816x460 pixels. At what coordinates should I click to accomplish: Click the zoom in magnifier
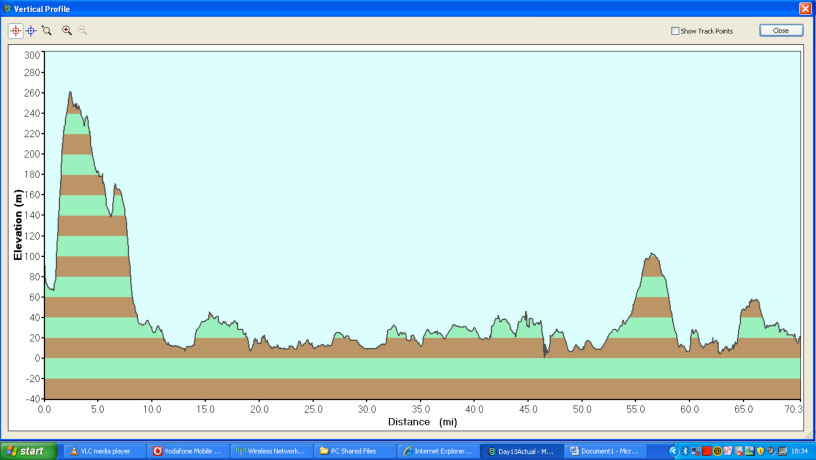(x=67, y=31)
